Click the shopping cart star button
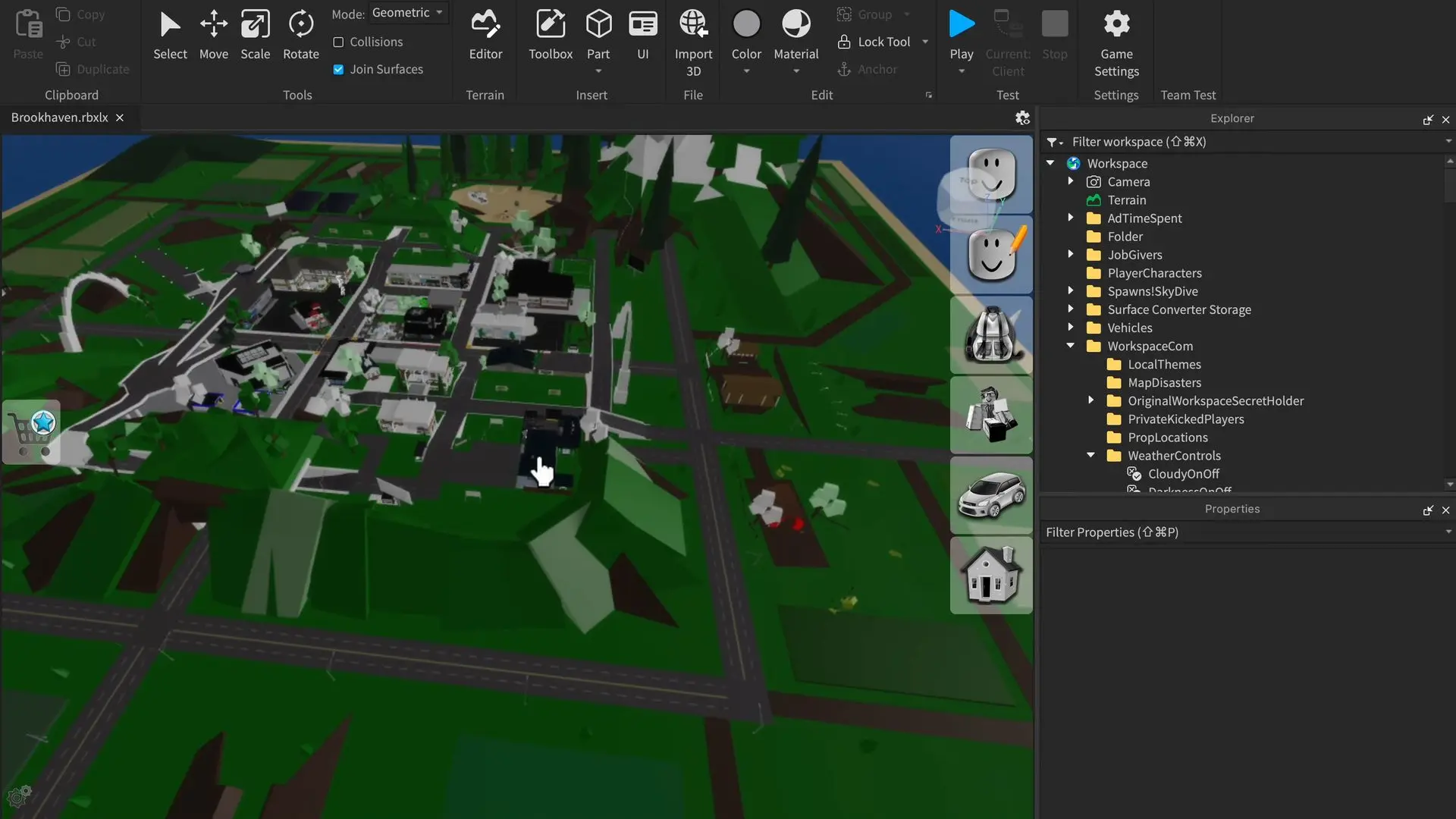Viewport: 1456px width, 819px height. click(31, 432)
